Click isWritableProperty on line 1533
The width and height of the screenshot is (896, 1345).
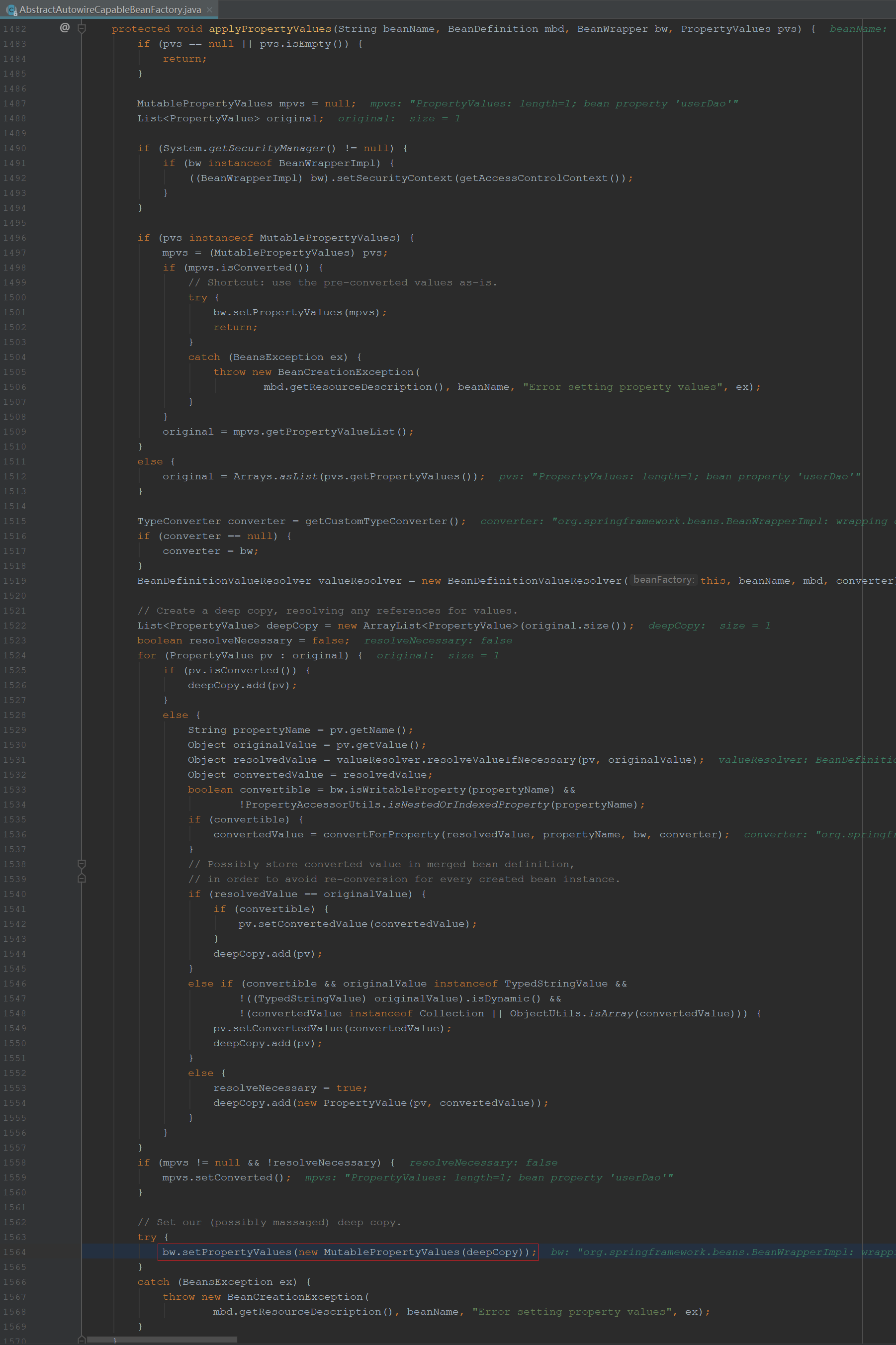408,789
